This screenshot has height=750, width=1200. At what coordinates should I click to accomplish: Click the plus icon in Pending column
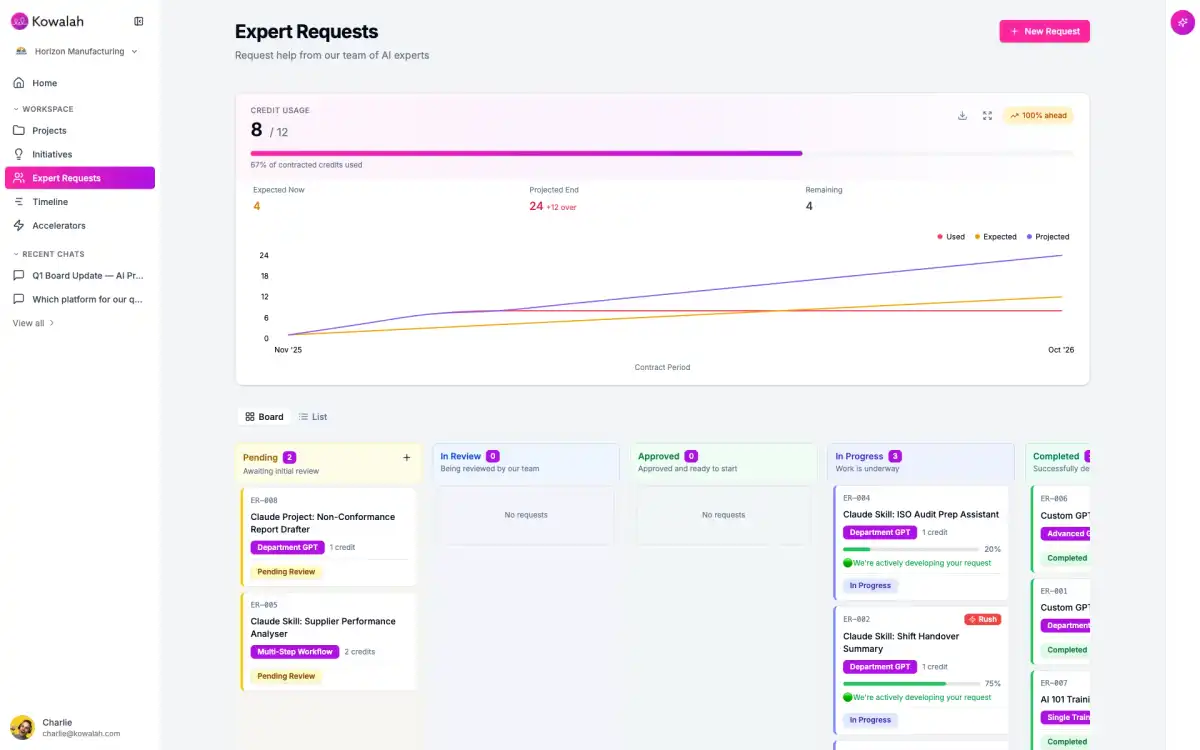406,458
